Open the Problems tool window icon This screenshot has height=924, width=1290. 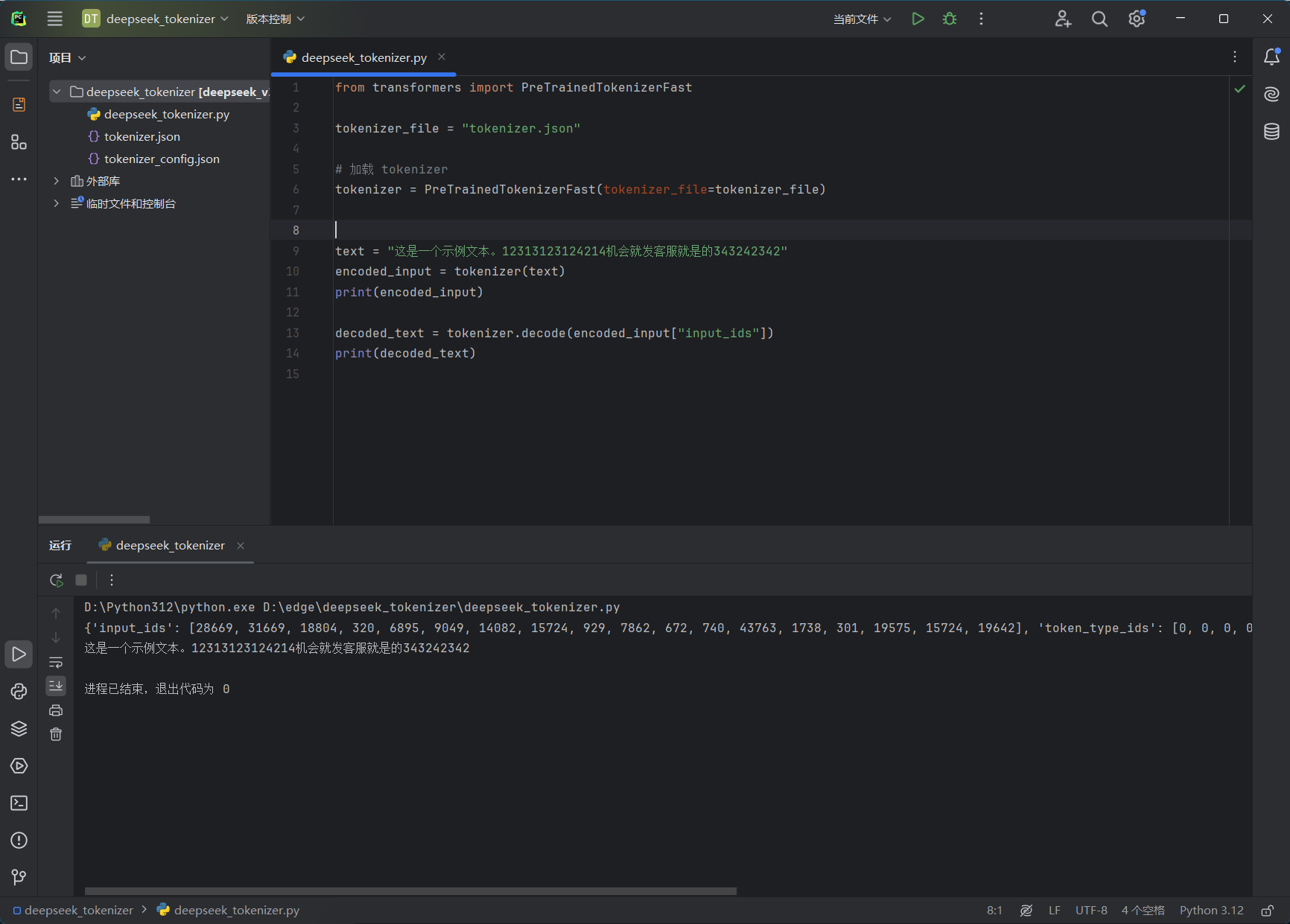pos(19,840)
